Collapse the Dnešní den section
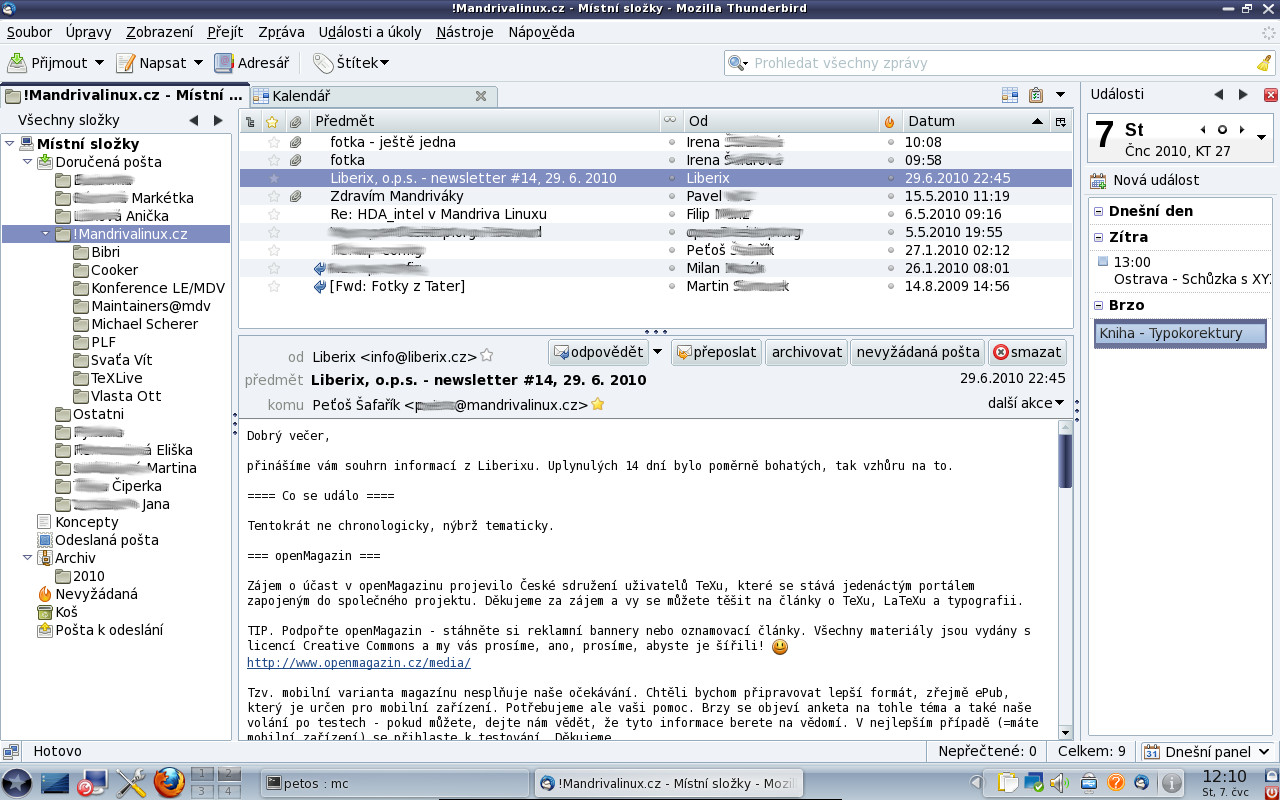Screen dimensions: 1280x800 pos(1098,211)
